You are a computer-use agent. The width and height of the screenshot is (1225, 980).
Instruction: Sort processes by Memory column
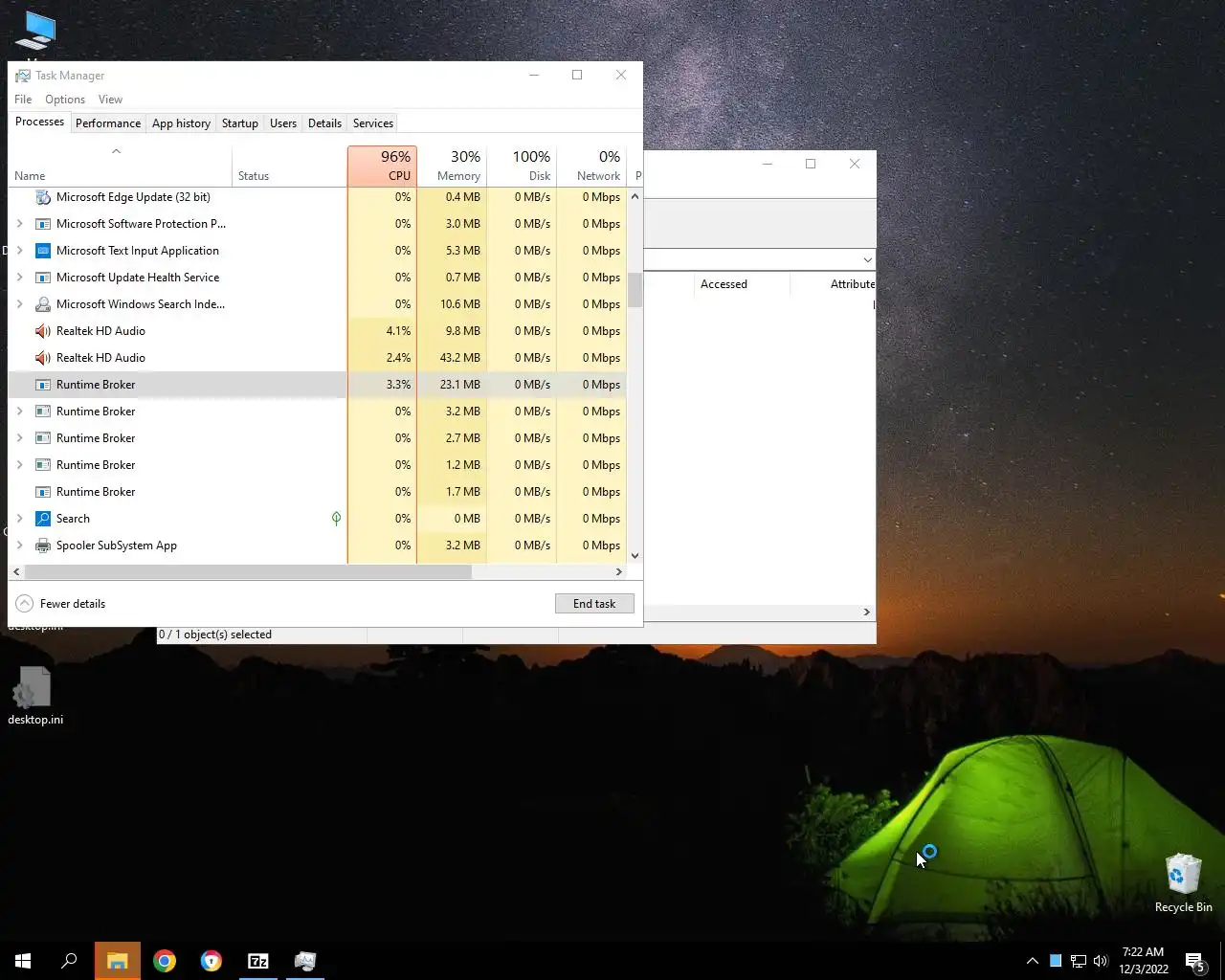452,166
